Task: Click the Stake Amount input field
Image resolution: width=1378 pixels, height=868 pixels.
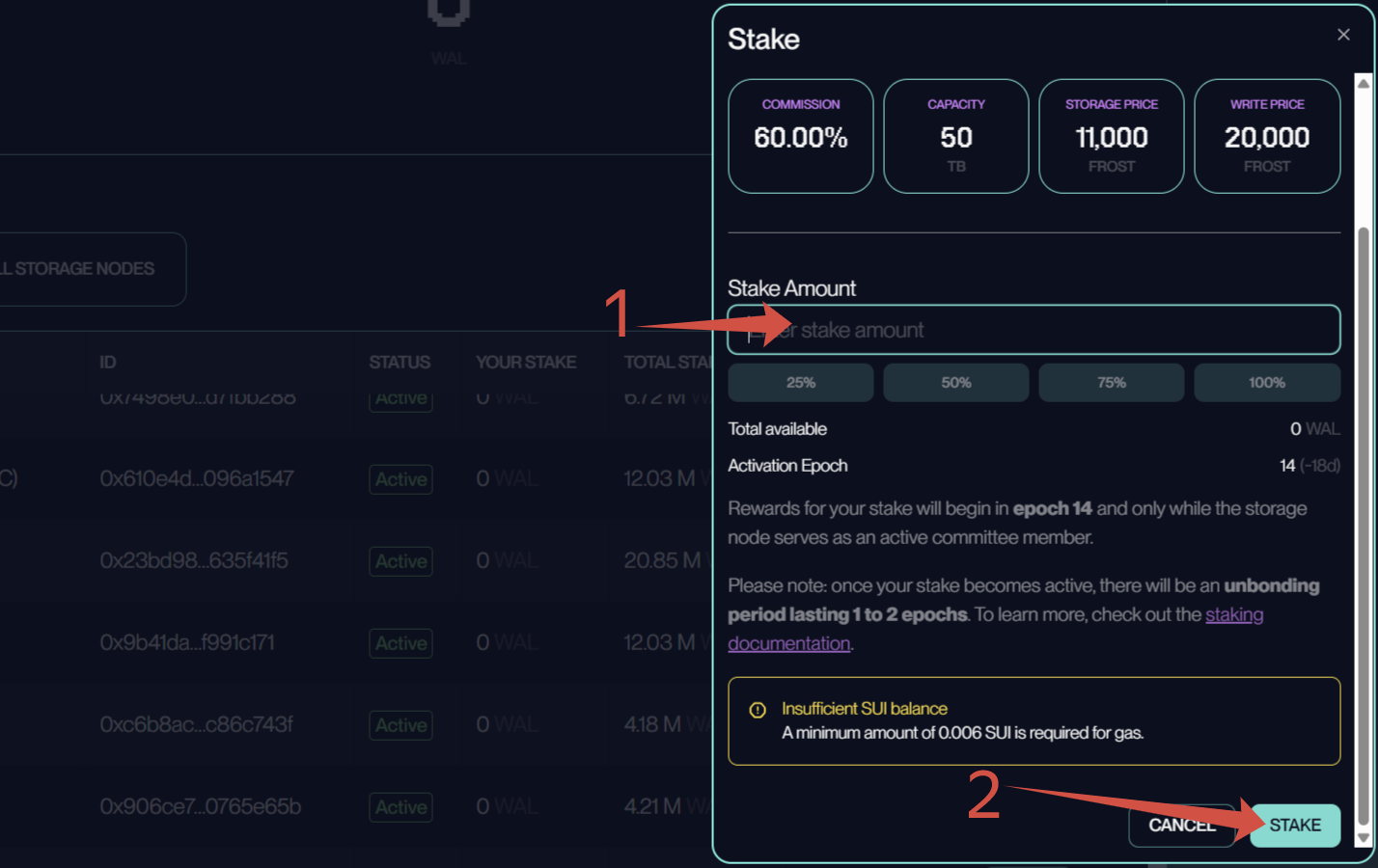Action: [x=1033, y=330]
